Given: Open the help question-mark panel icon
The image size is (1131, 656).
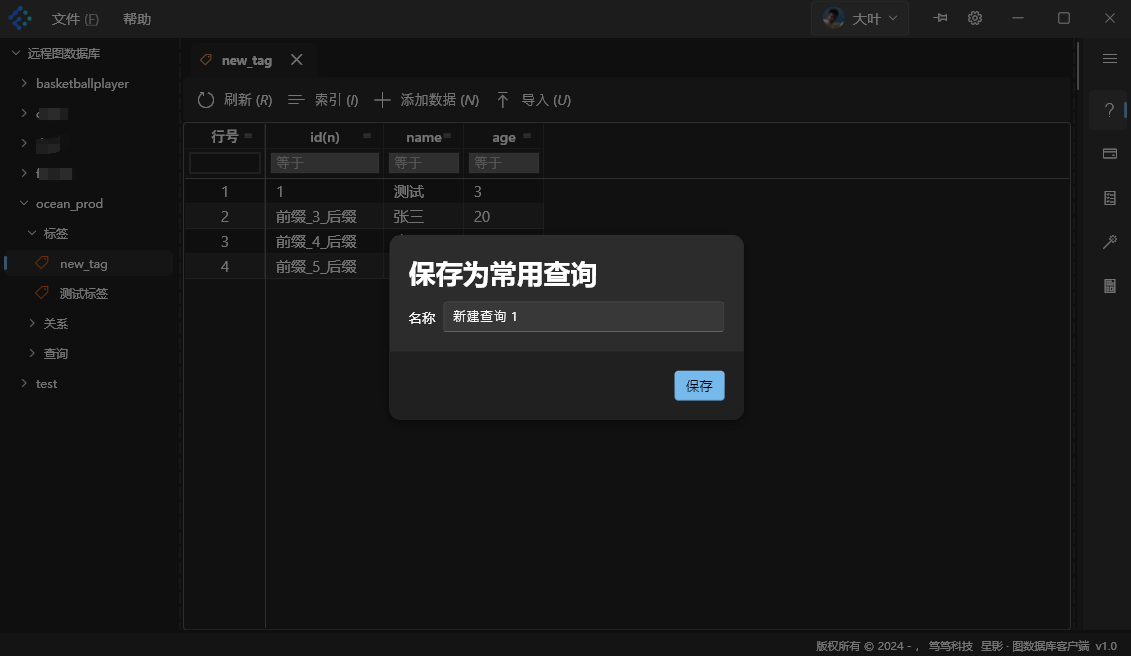Looking at the screenshot, I should pos(1109,110).
